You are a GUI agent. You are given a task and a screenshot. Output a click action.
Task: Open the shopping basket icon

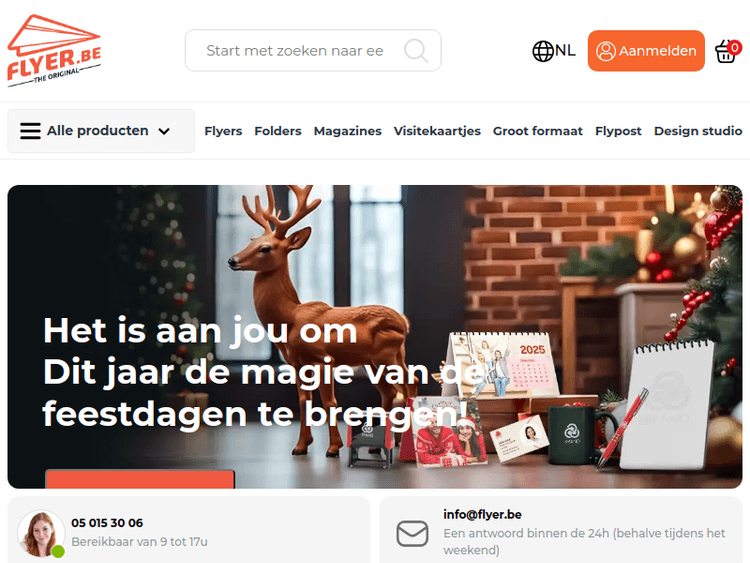727,51
